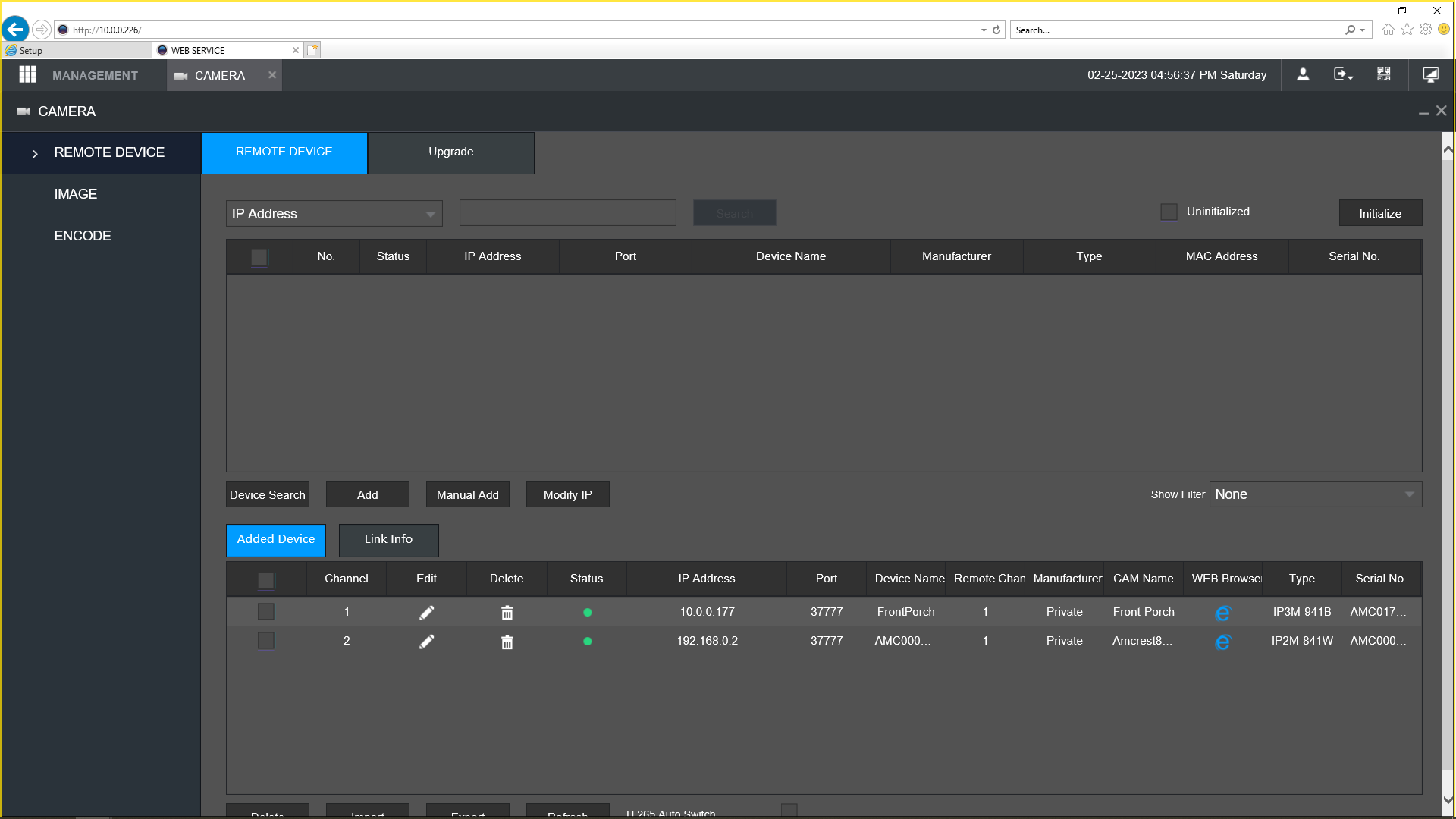Open web browser for 192.168.0.2 camera
The image size is (1456, 819).
tap(1222, 642)
